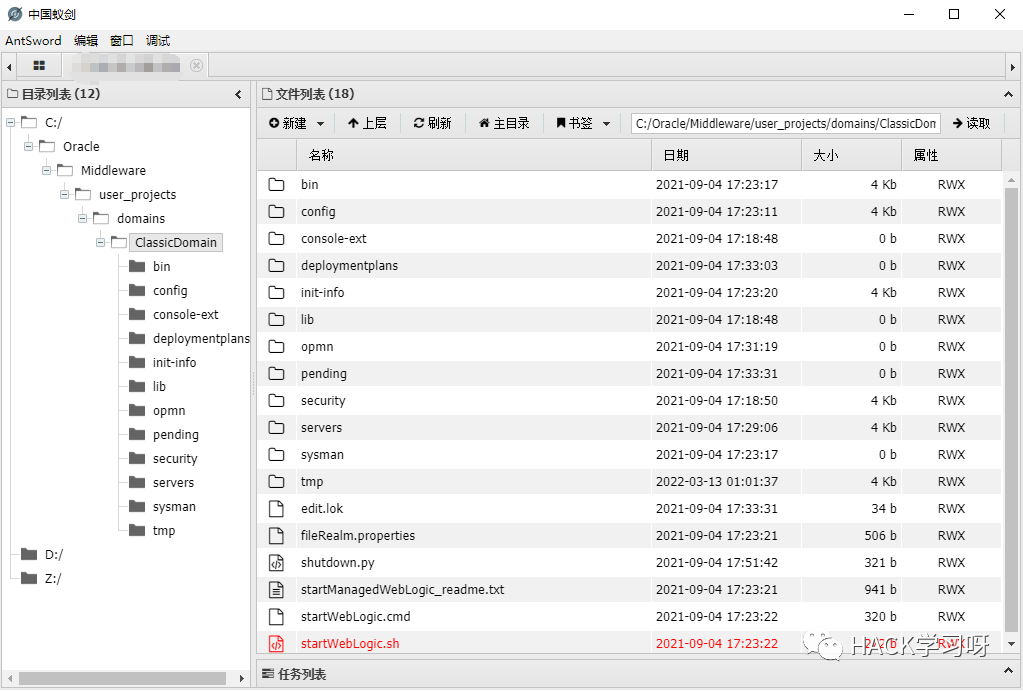Screen dimensions: 1023x691
Task: Click file list scroll-down arrow
Action: tap(1011, 643)
